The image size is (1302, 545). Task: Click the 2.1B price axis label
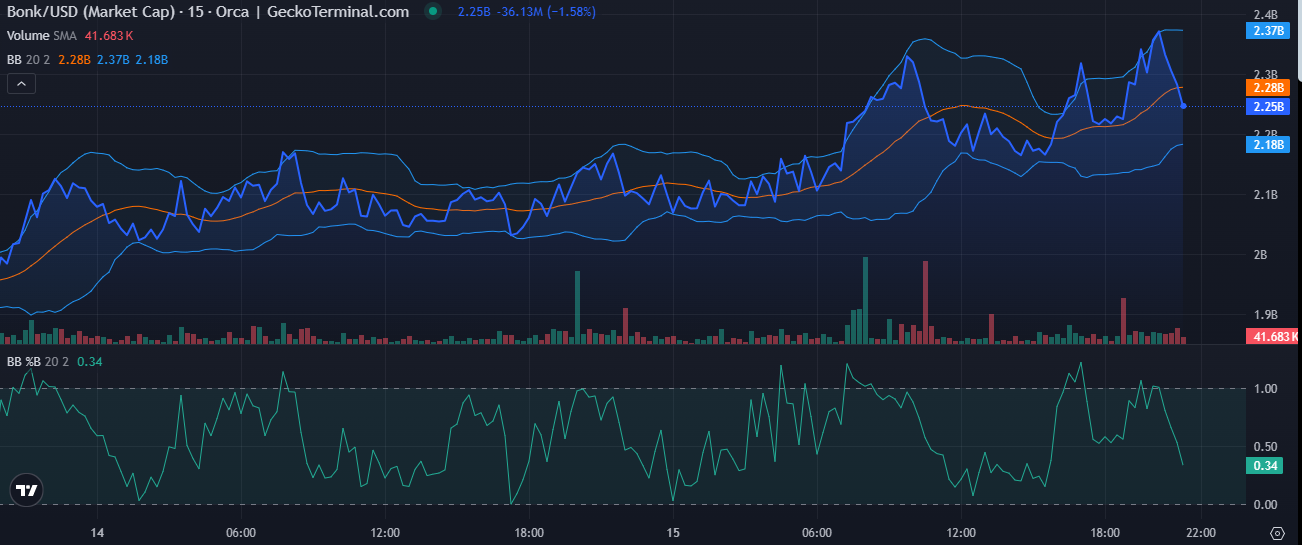(1264, 195)
